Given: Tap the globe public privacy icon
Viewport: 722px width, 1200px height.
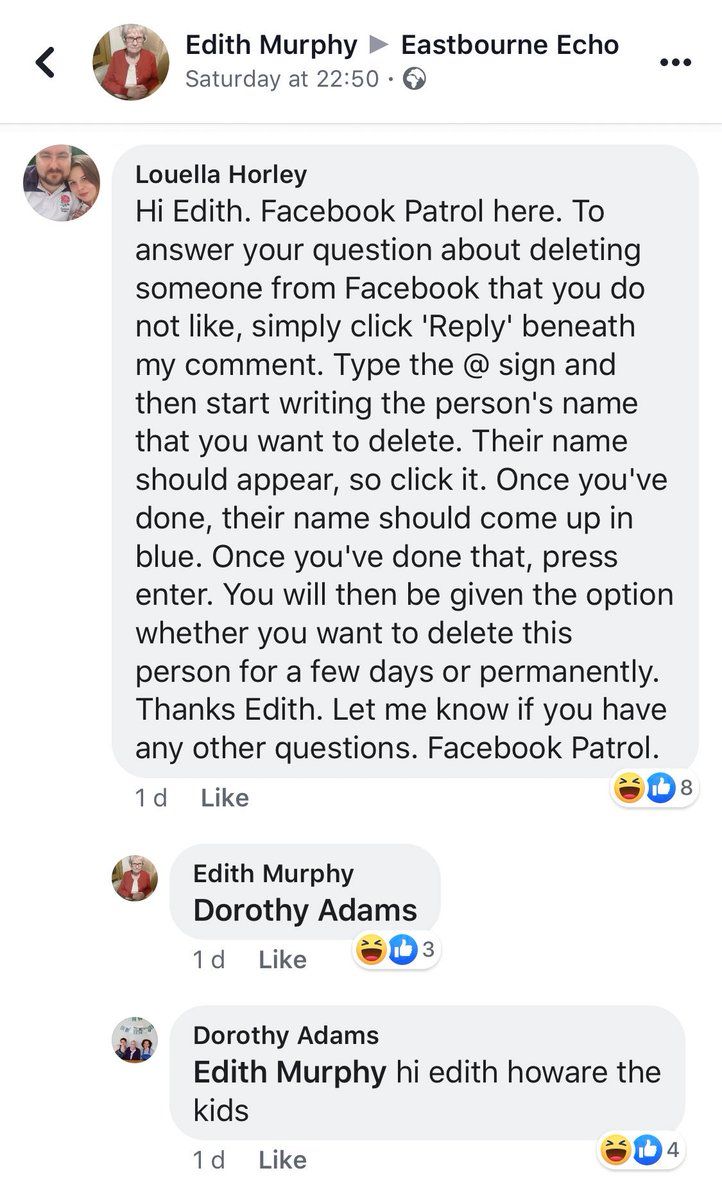Looking at the screenshot, I should coord(414,79).
